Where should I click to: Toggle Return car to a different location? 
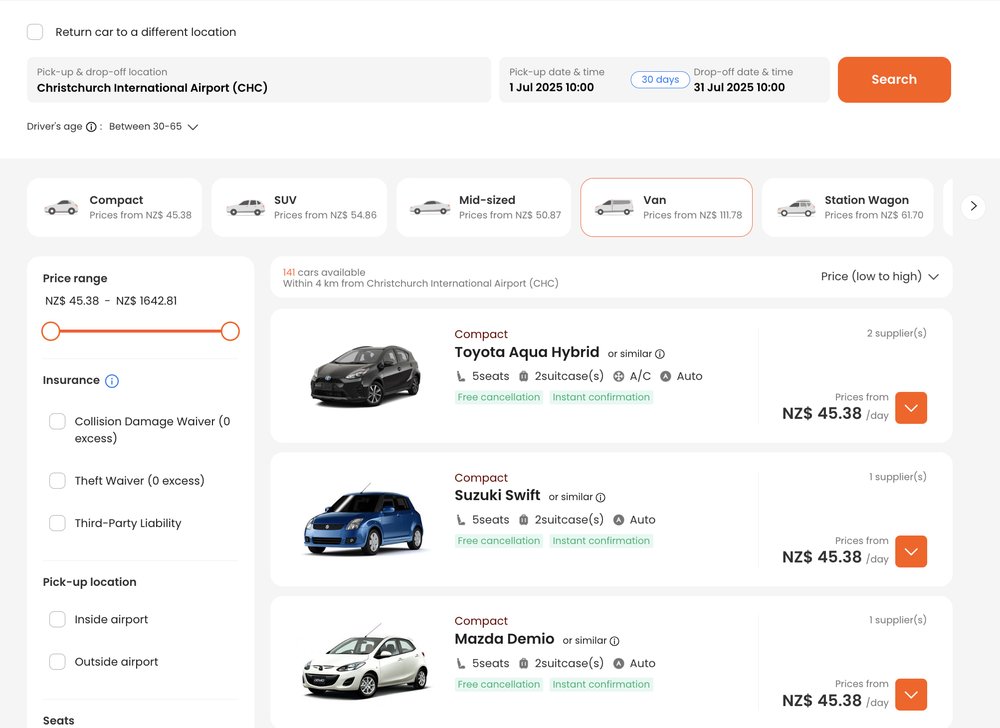click(35, 31)
